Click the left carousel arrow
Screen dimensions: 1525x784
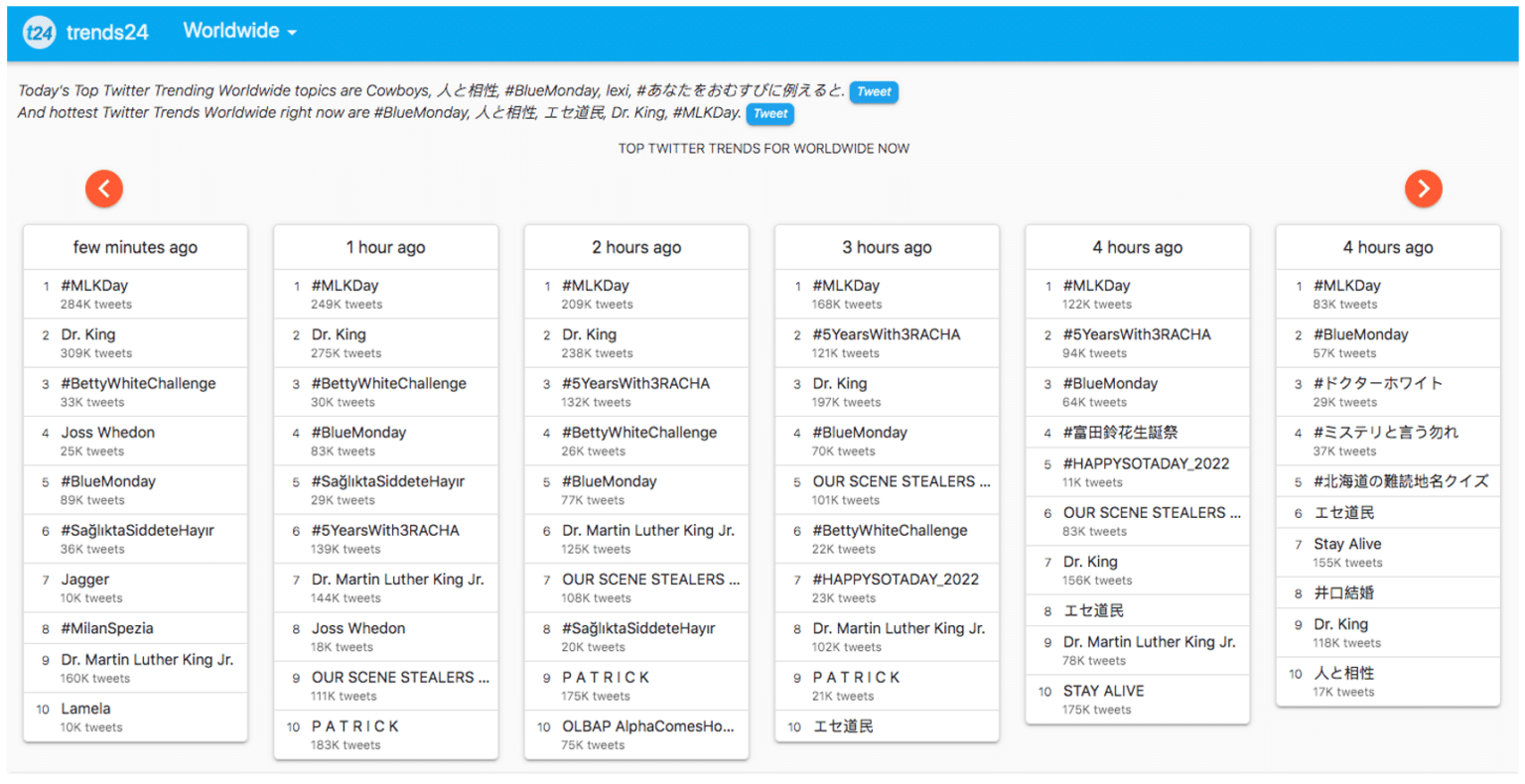[x=104, y=189]
